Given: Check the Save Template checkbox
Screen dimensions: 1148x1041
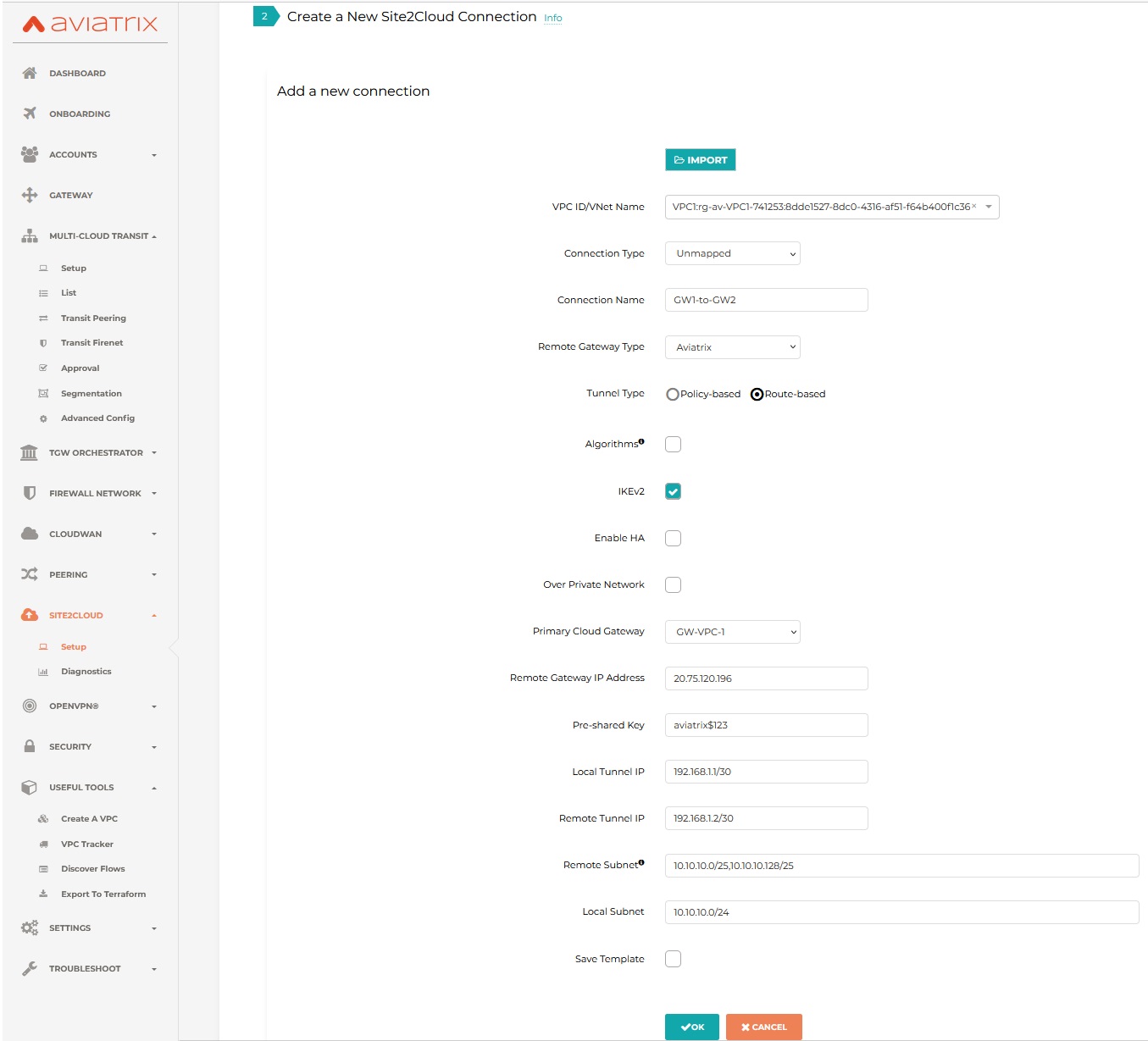Looking at the screenshot, I should [x=673, y=959].
